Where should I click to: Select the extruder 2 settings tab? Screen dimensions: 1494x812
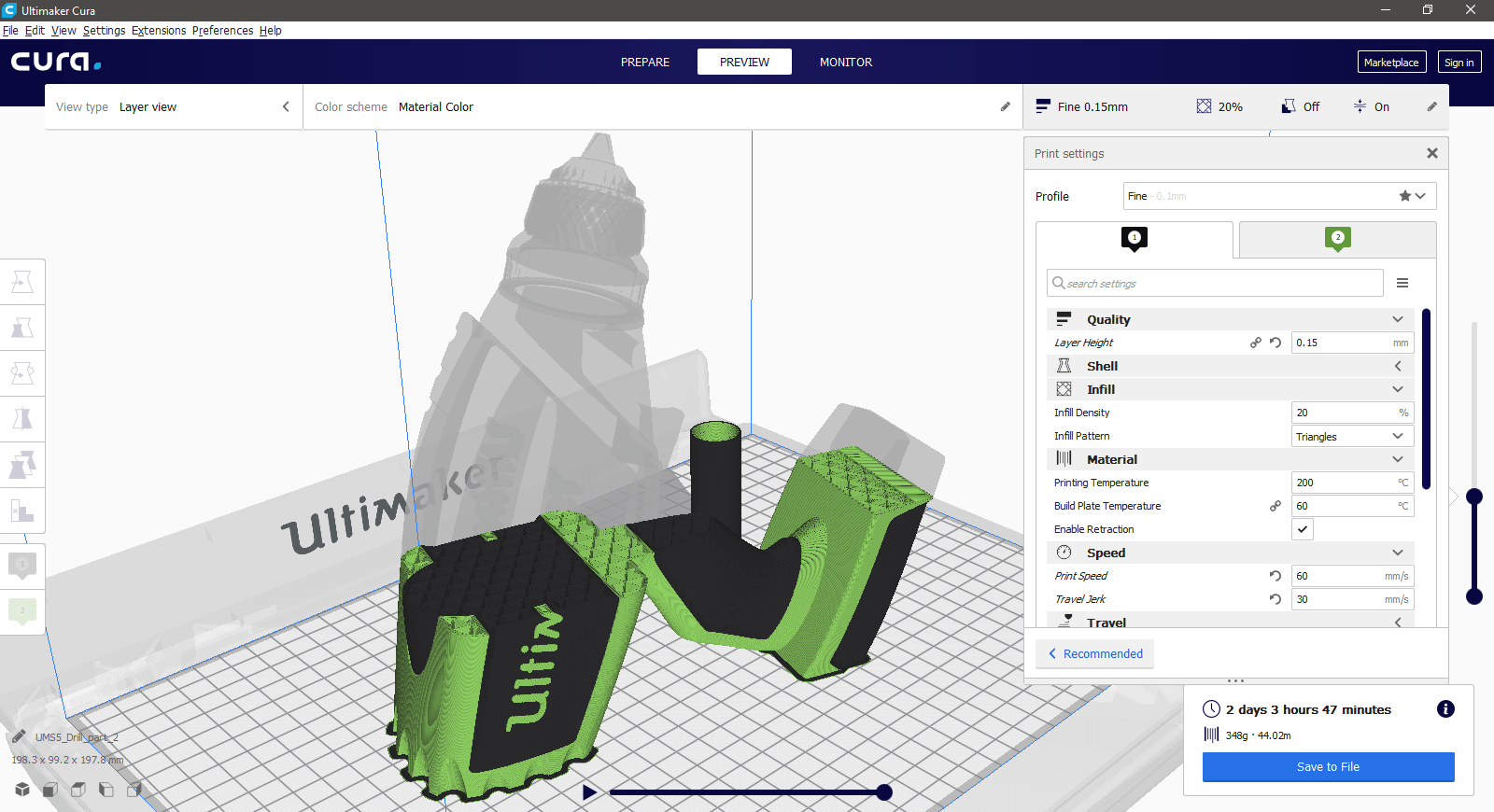point(1337,239)
